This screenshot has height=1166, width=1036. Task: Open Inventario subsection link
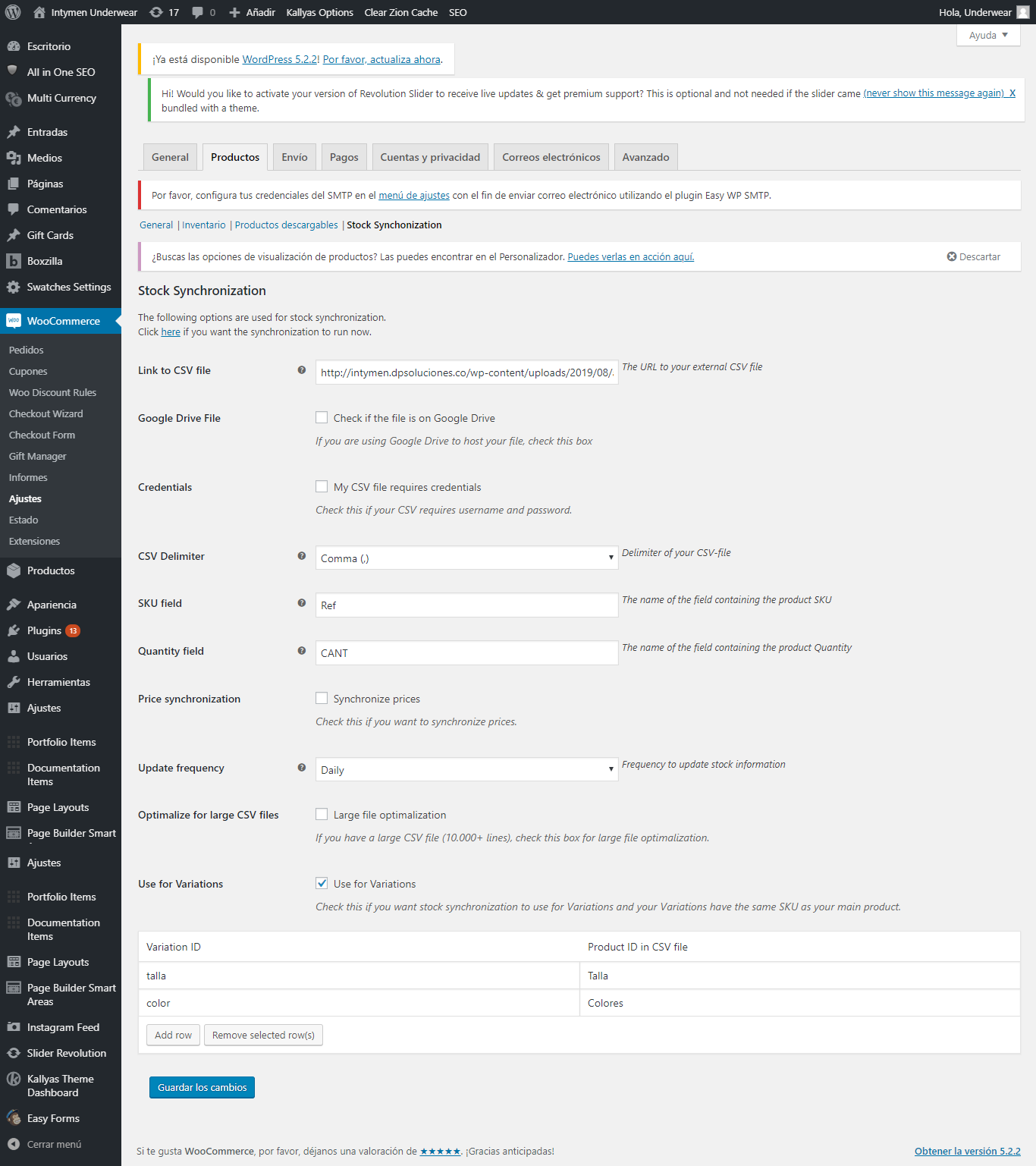pyautogui.click(x=204, y=225)
